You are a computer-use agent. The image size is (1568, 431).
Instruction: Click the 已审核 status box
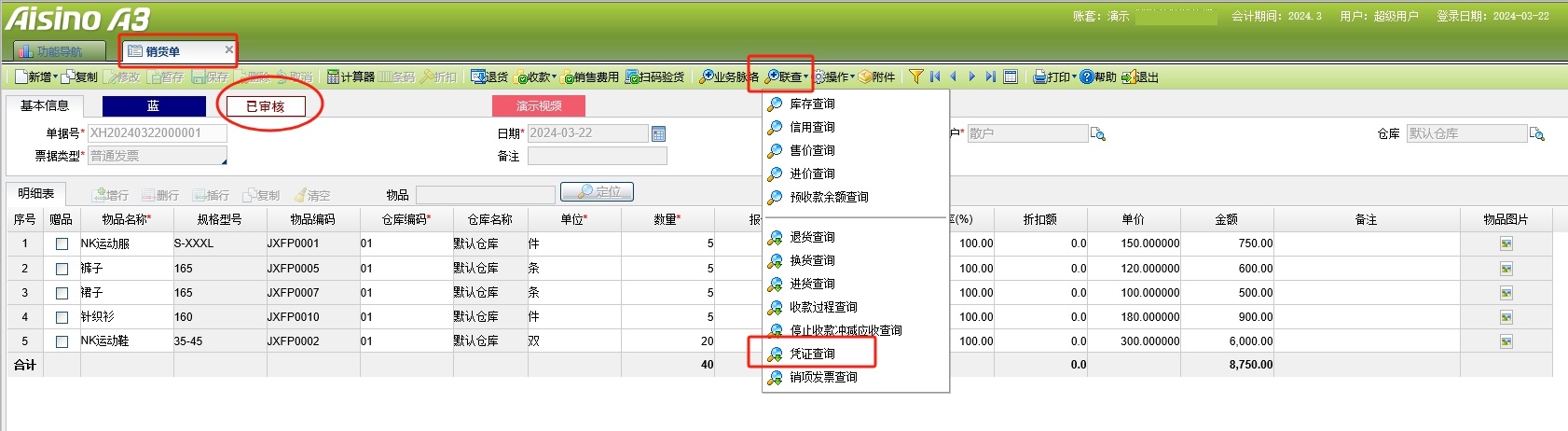(x=265, y=106)
